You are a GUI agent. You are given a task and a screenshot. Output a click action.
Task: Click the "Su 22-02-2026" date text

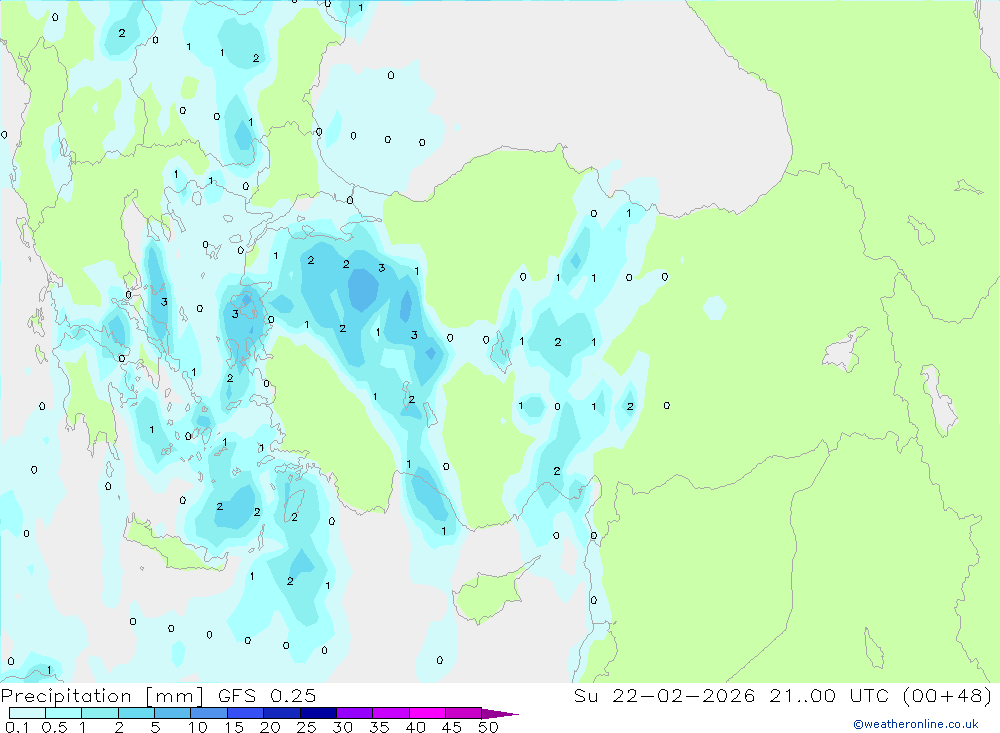[665, 695]
